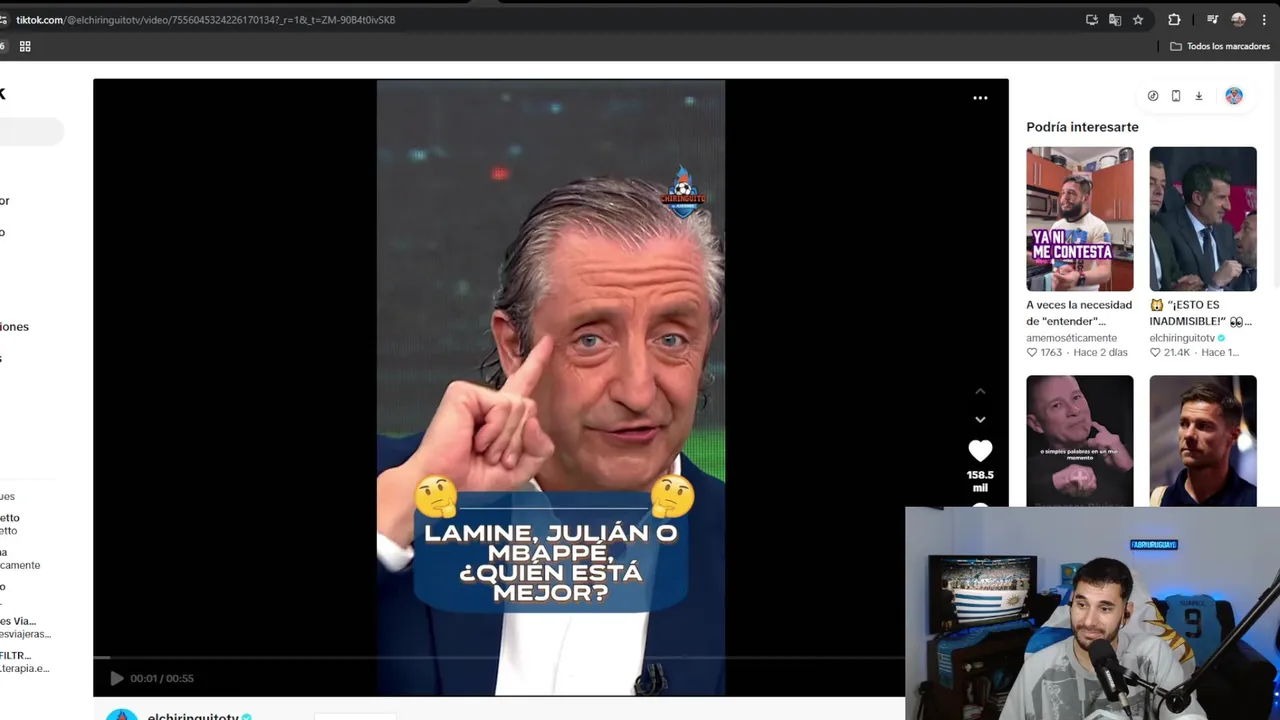This screenshot has height=720, width=1280.
Task: Go to the next video with the down chevron
Action: click(980, 419)
